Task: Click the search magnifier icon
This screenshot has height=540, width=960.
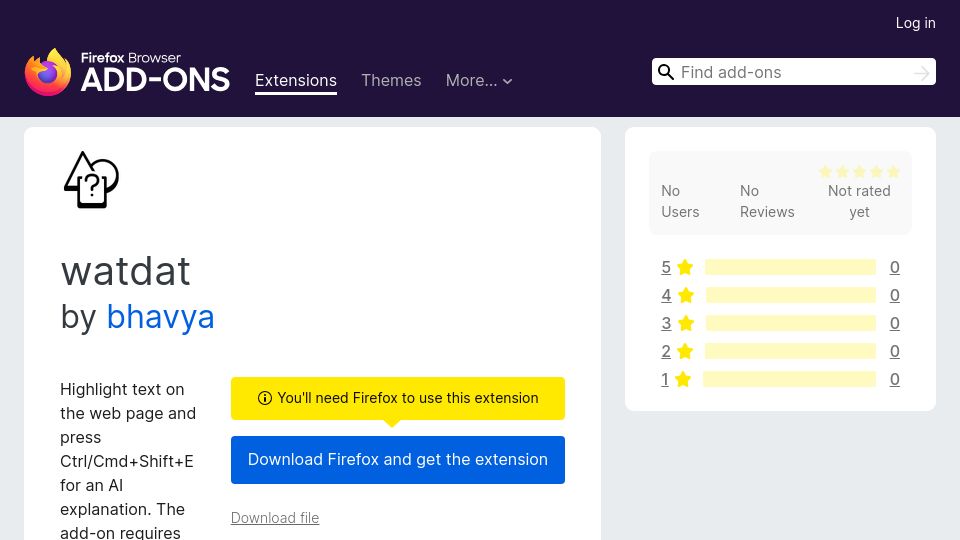Action: pos(666,72)
